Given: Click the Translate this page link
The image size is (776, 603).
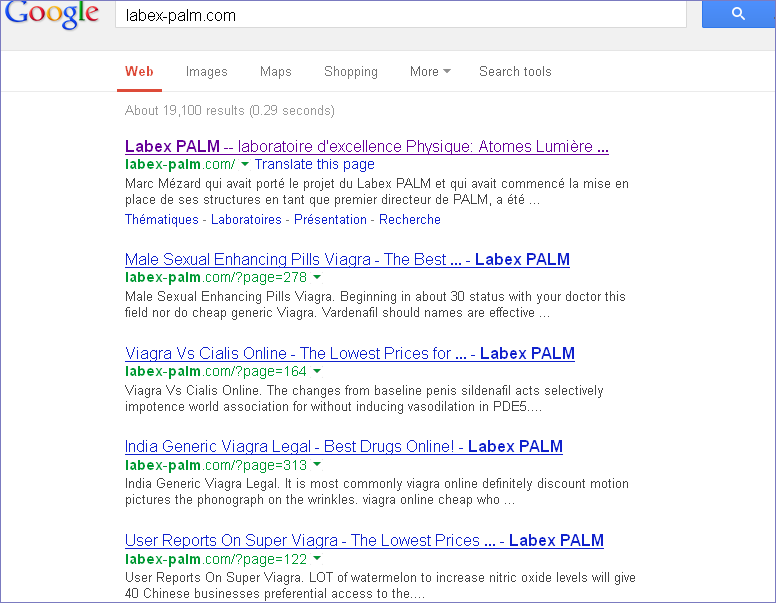Looking at the screenshot, I should (x=314, y=164).
